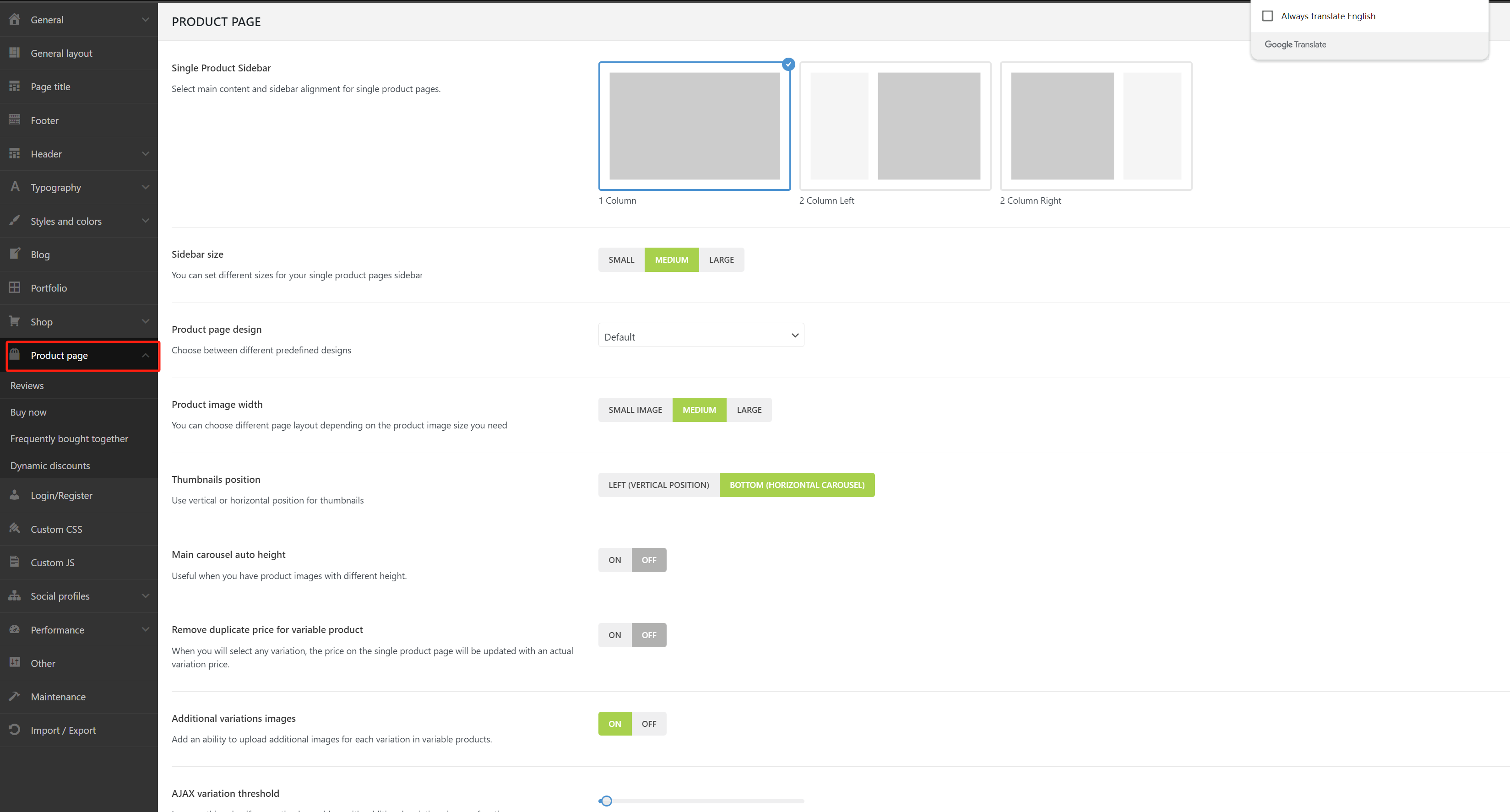Select LARGE sidebar size
Viewport: 1510px width, 812px height.
tap(721, 260)
